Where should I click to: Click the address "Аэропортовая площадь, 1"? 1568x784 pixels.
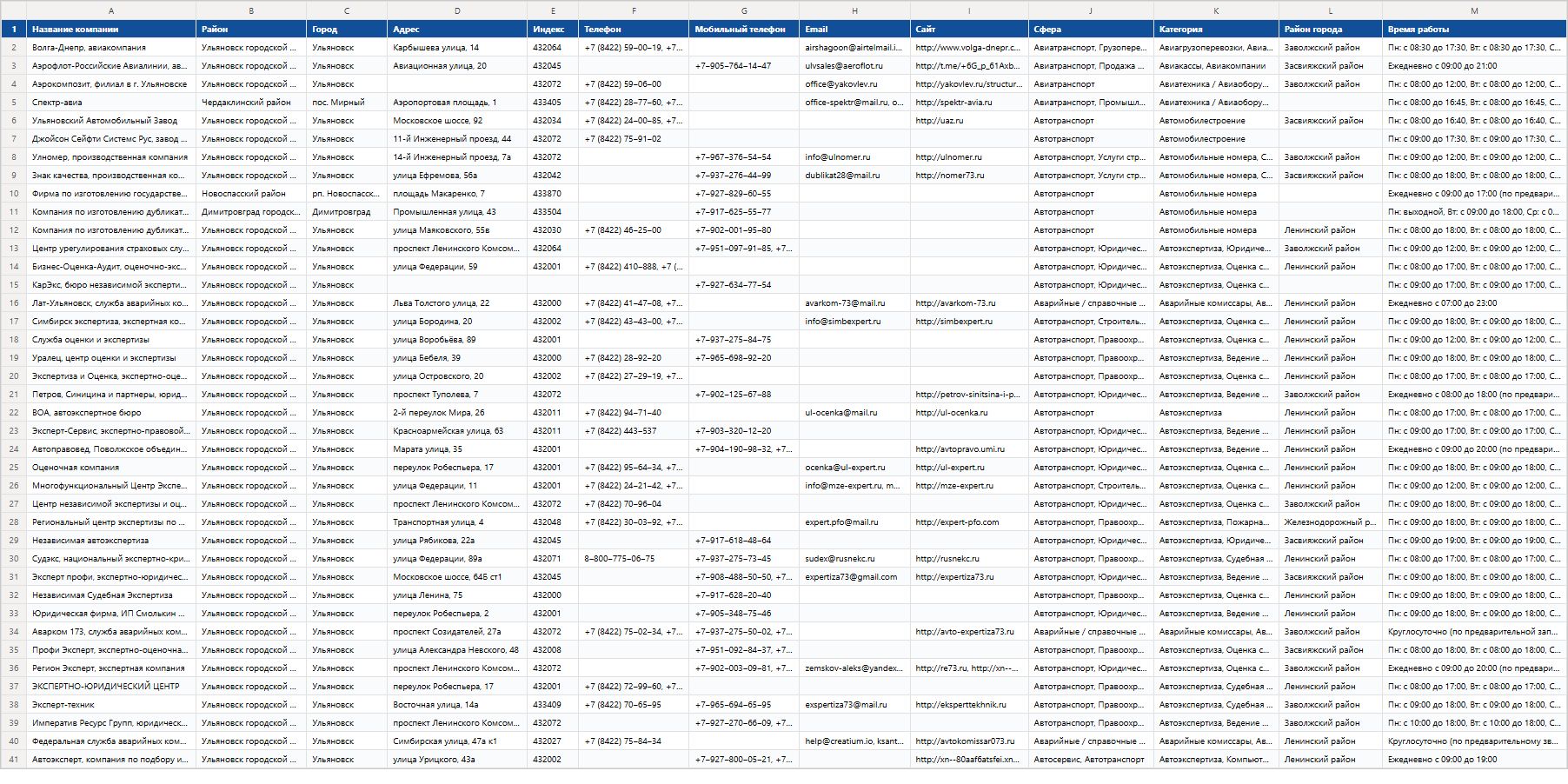[457, 103]
